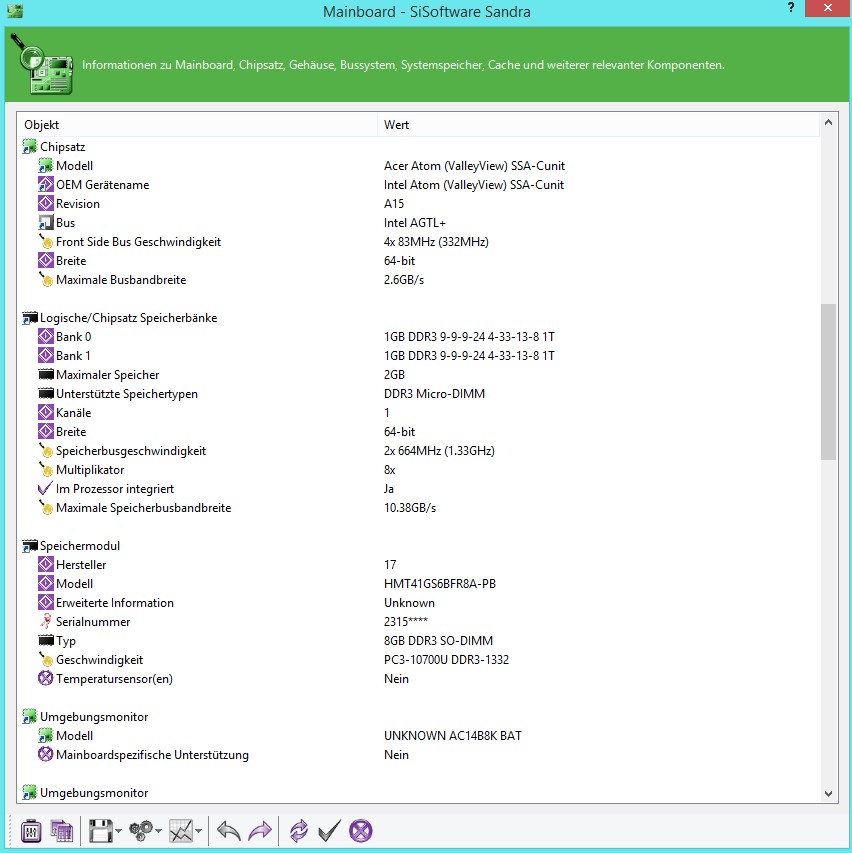Select the Unterstützte Speichertypen row

pyautogui.click(x=418, y=394)
